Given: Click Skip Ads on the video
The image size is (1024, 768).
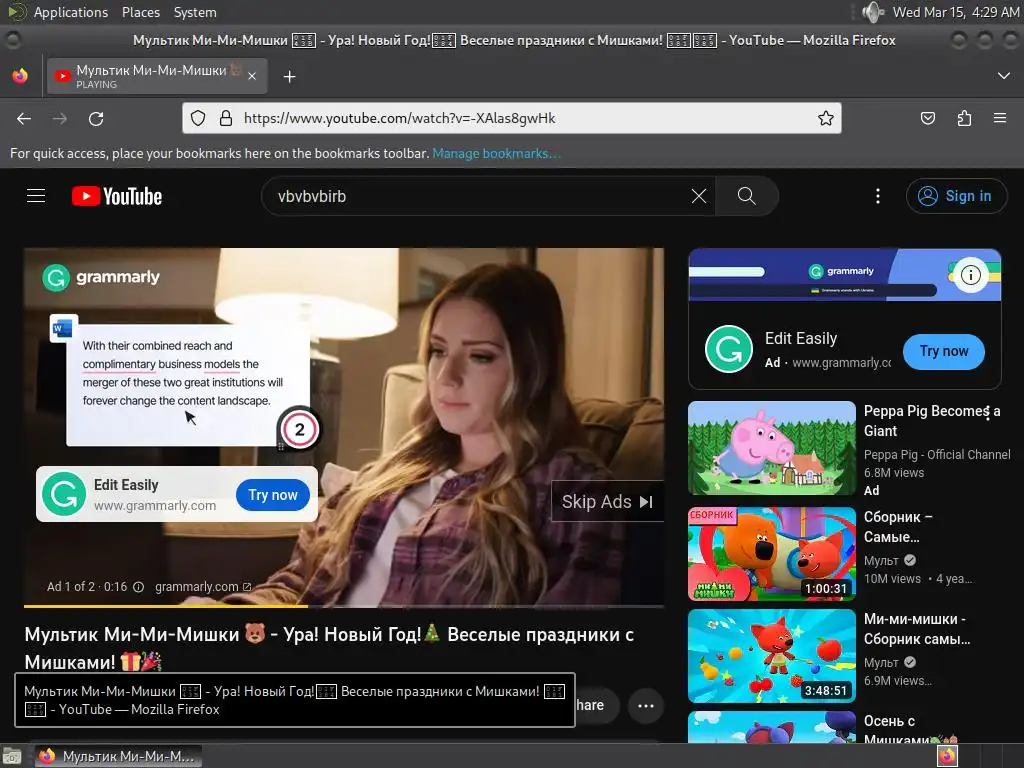Looking at the screenshot, I should (x=607, y=502).
